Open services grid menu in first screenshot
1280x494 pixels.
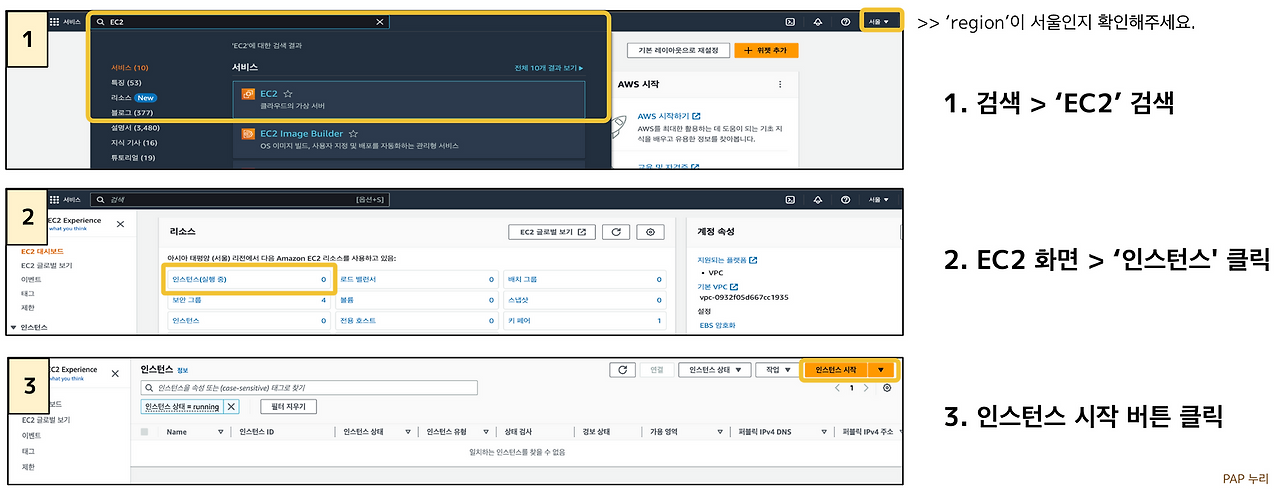pyautogui.click(x=54, y=21)
